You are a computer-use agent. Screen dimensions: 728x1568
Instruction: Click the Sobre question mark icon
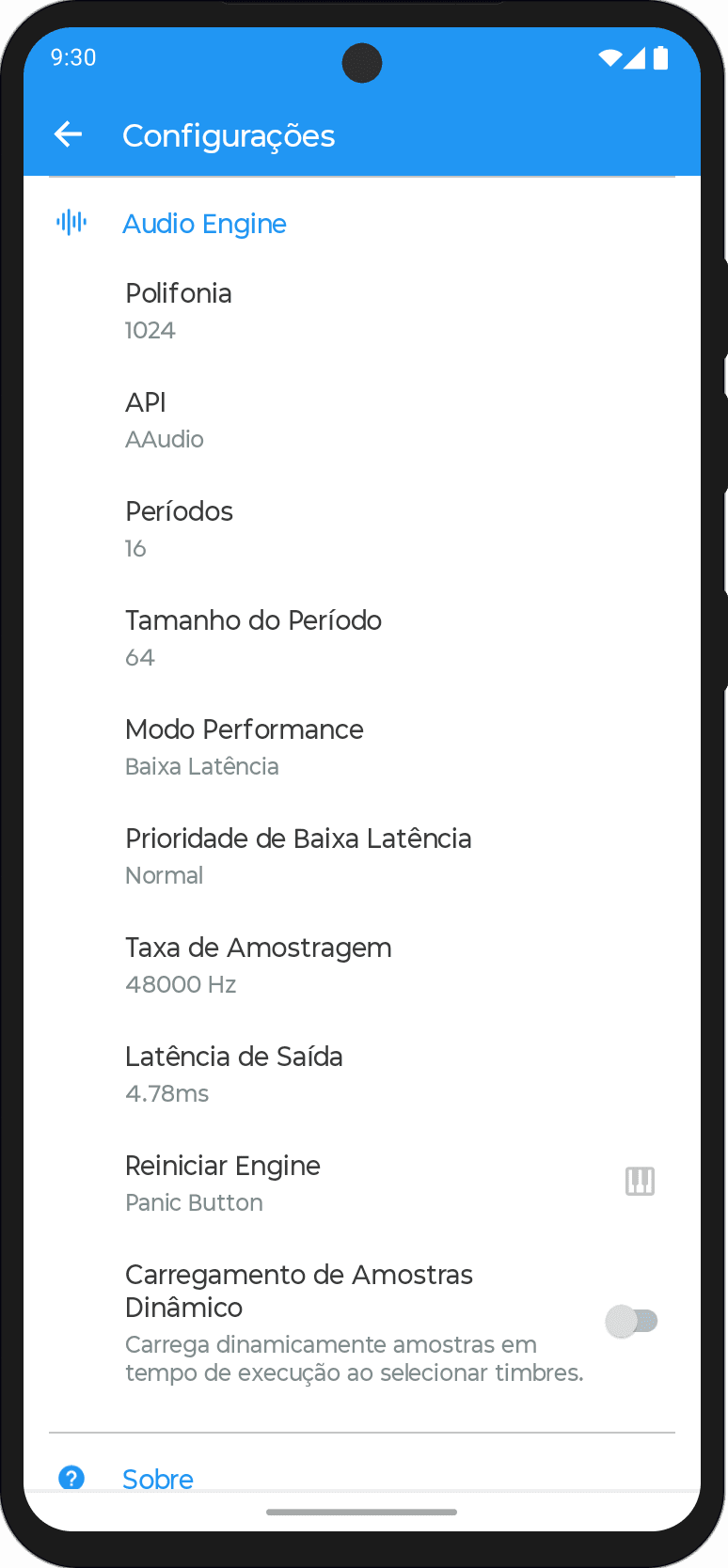tap(71, 1478)
